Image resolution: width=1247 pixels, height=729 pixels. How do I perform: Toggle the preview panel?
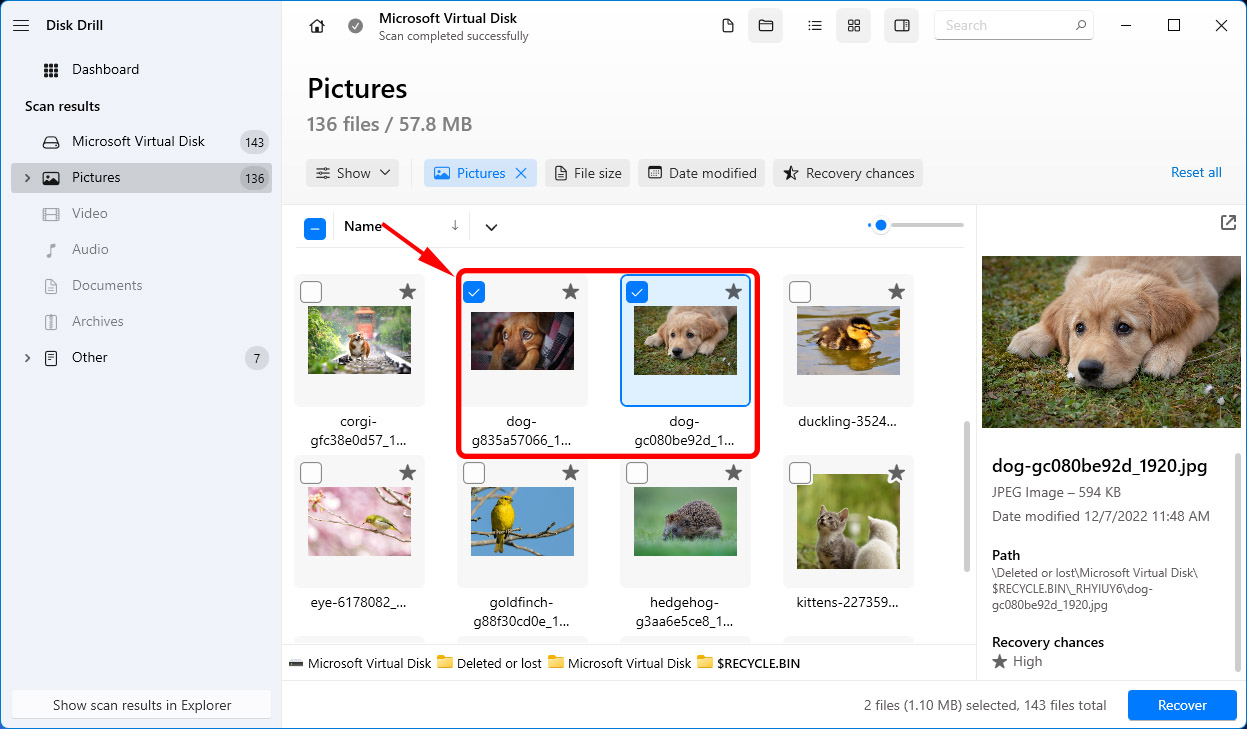(901, 25)
